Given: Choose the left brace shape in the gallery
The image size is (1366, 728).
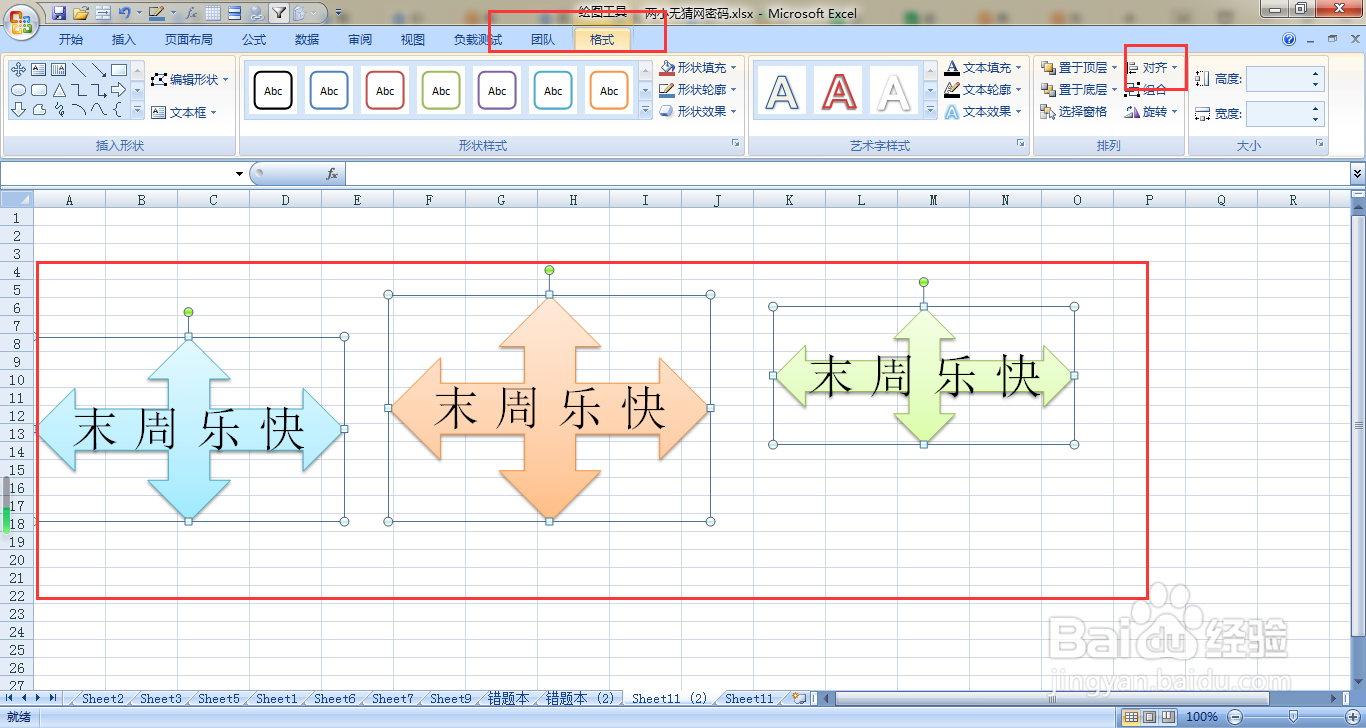Looking at the screenshot, I should coord(117,109).
